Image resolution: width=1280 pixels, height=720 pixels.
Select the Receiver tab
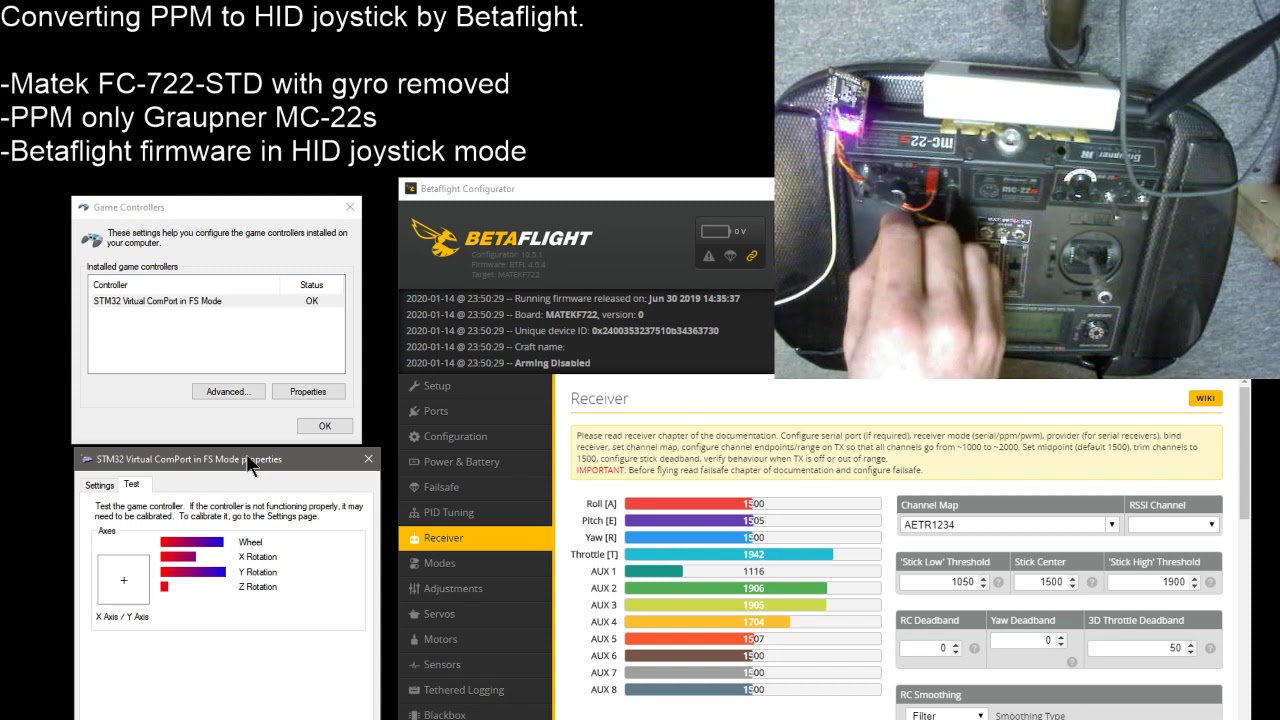pyautogui.click(x=475, y=538)
